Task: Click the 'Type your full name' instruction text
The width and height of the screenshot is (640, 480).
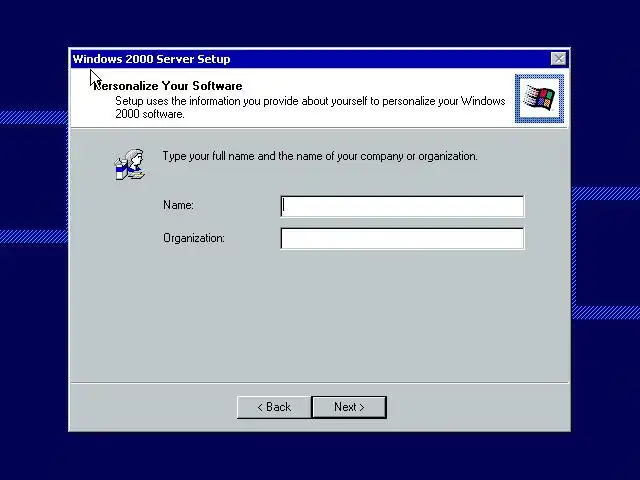Action: click(320, 156)
